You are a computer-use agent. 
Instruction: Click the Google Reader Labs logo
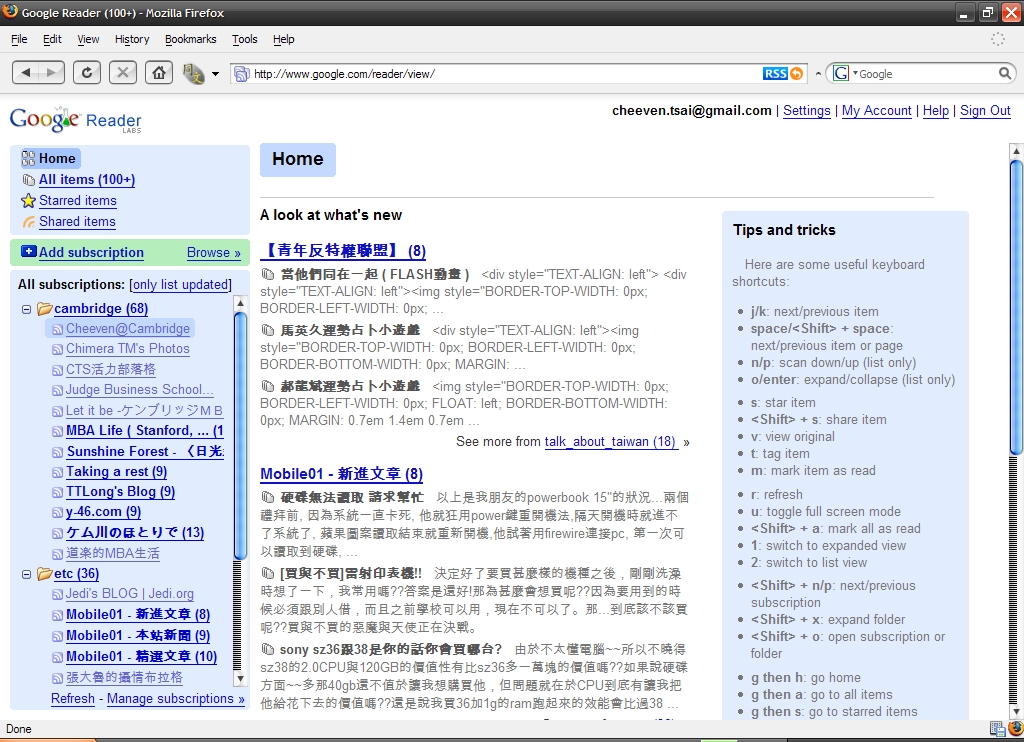[76, 120]
